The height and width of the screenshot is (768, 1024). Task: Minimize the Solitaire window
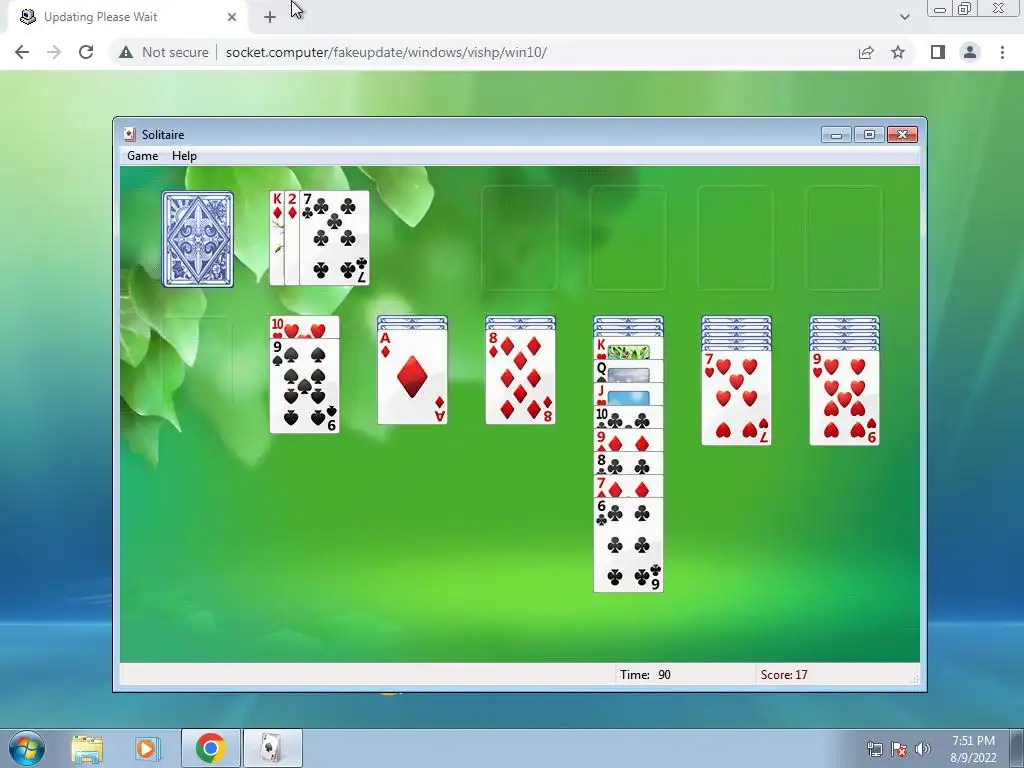(837, 135)
